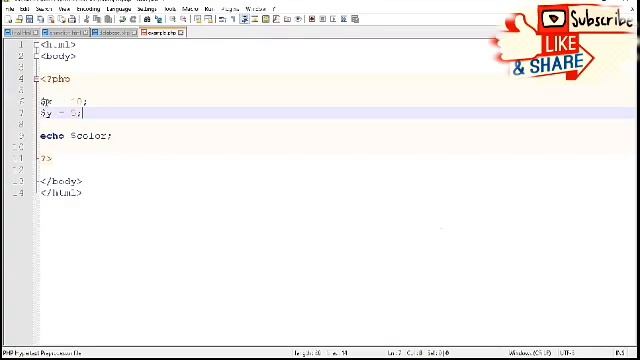Cut selection with the scissors icon
This screenshot has height=360, width=640.
(x=87, y=19)
